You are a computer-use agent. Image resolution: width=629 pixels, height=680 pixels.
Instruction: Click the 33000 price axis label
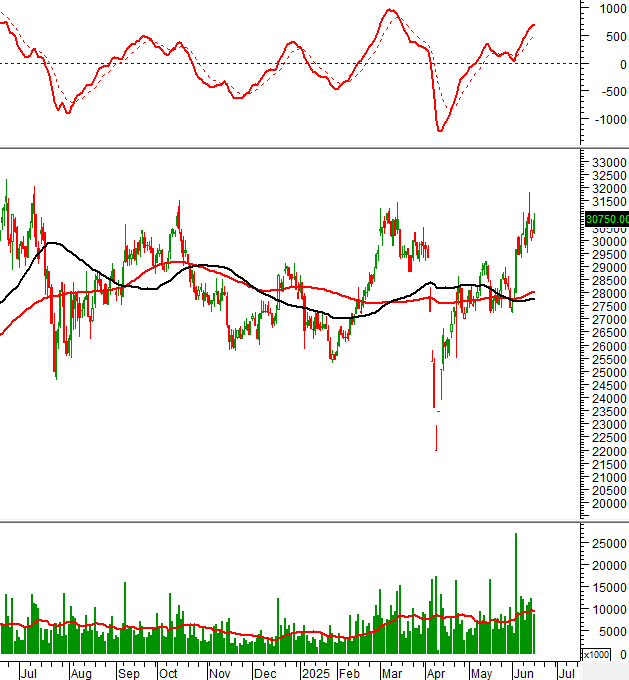[609, 163]
